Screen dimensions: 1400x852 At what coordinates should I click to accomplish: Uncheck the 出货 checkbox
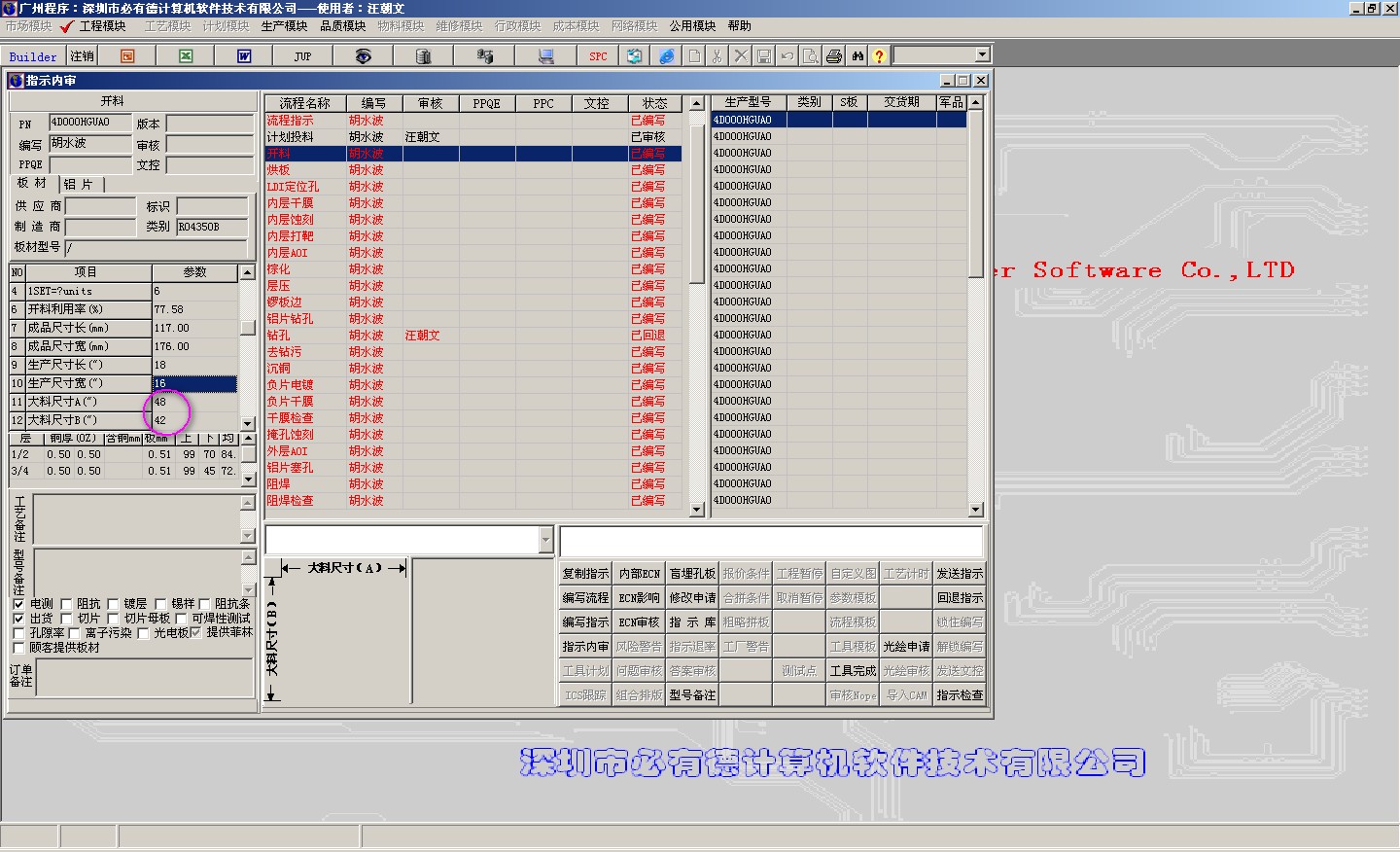point(18,619)
